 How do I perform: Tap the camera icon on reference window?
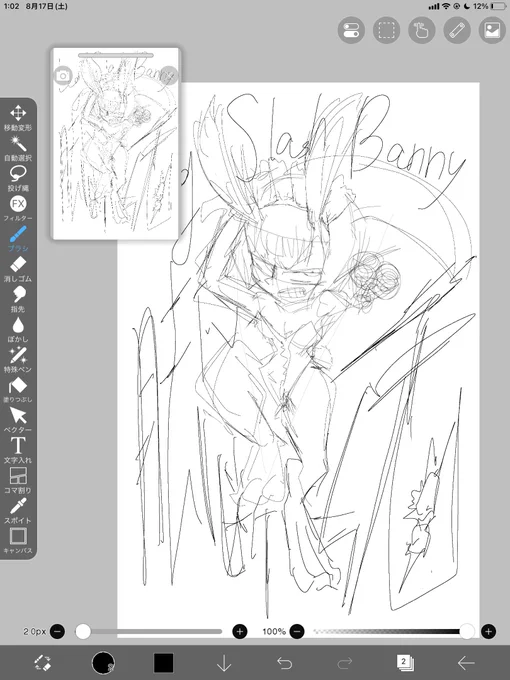(x=63, y=76)
